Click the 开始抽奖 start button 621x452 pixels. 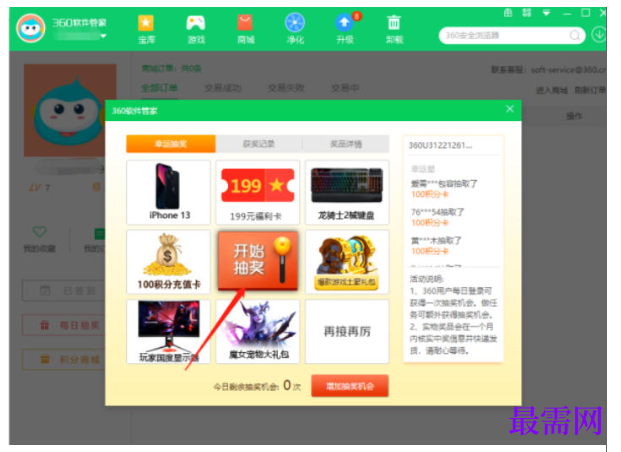tap(258, 260)
